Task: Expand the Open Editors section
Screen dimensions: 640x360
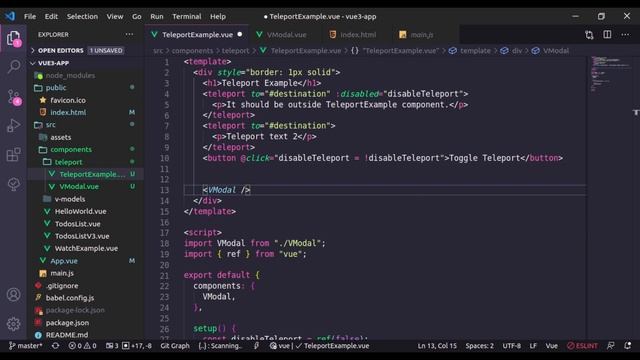Action: 86,51
